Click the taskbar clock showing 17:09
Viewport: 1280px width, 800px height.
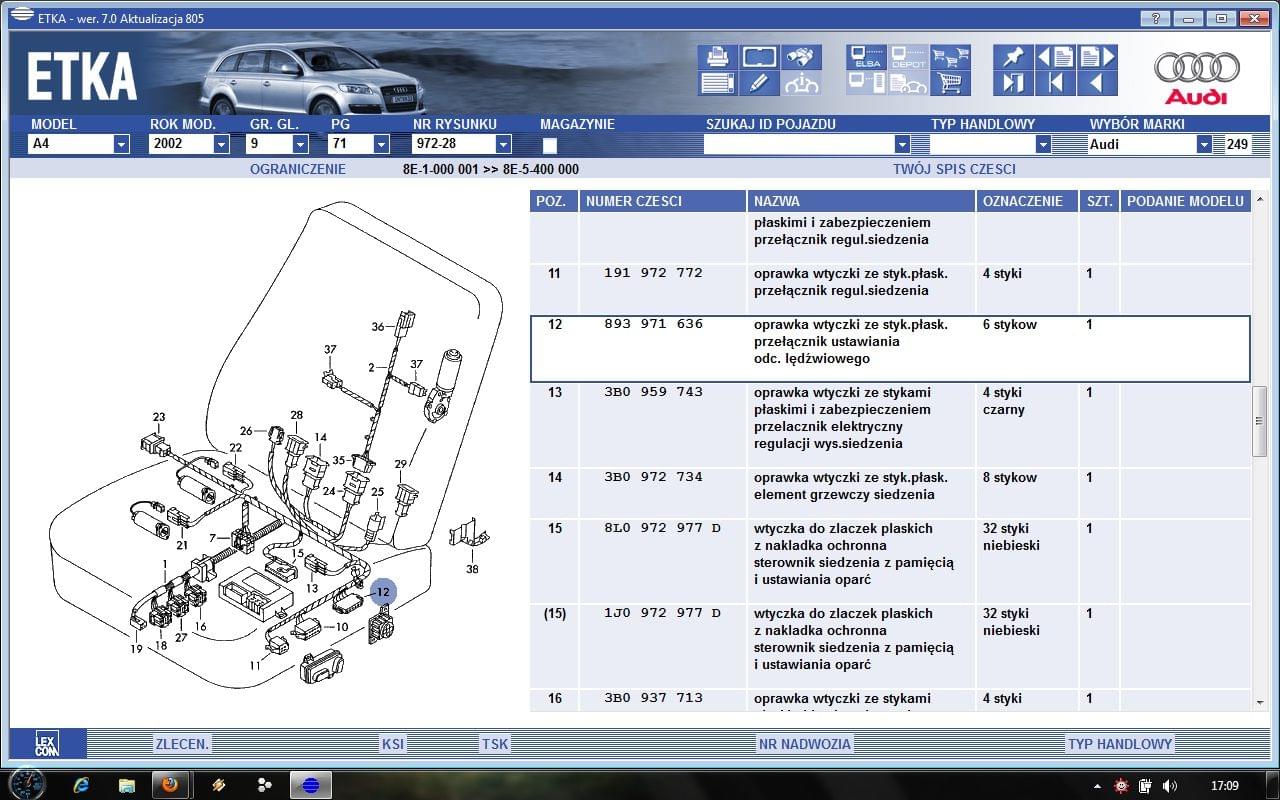(x=1224, y=786)
